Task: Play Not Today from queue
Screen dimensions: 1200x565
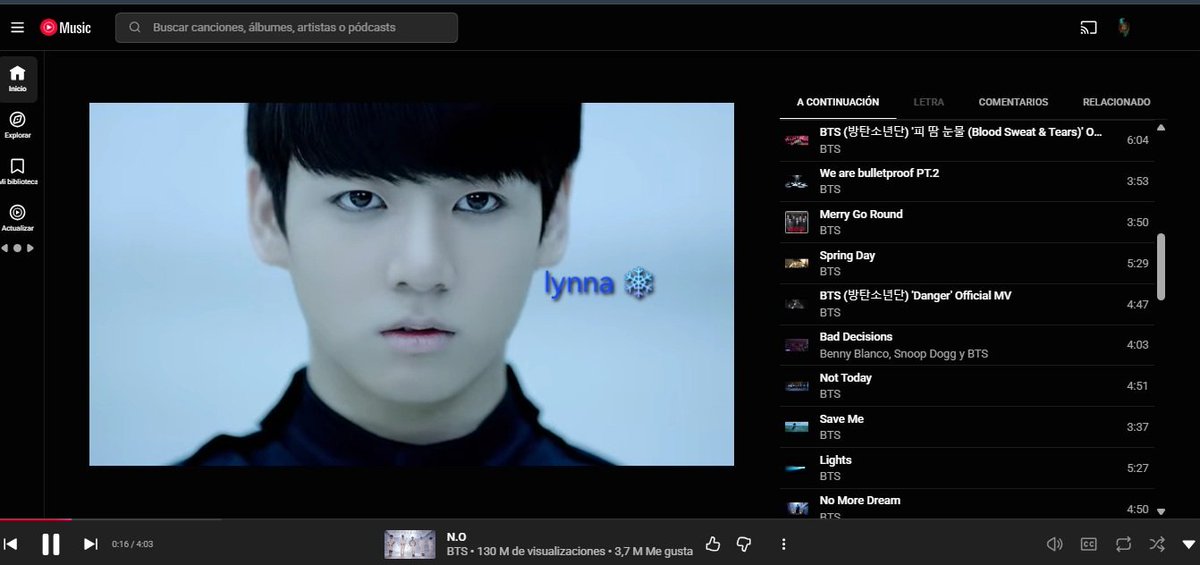Action: (x=967, y=386)
